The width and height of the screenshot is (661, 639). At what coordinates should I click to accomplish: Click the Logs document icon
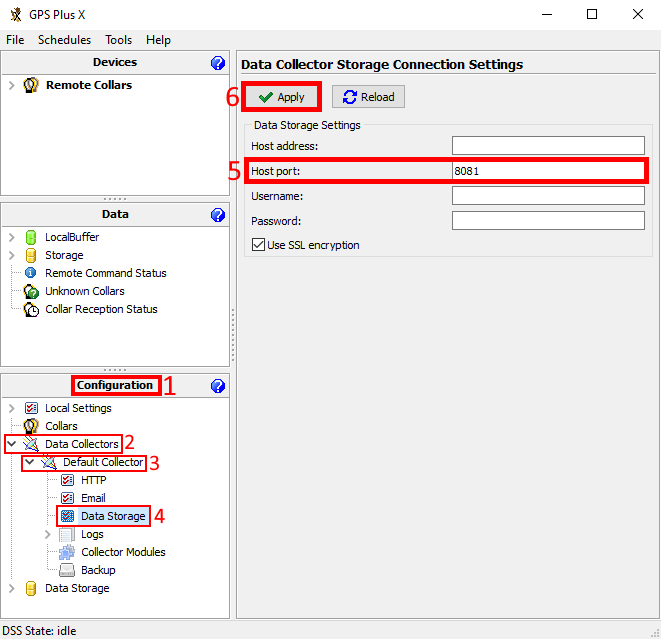point(67,534)
